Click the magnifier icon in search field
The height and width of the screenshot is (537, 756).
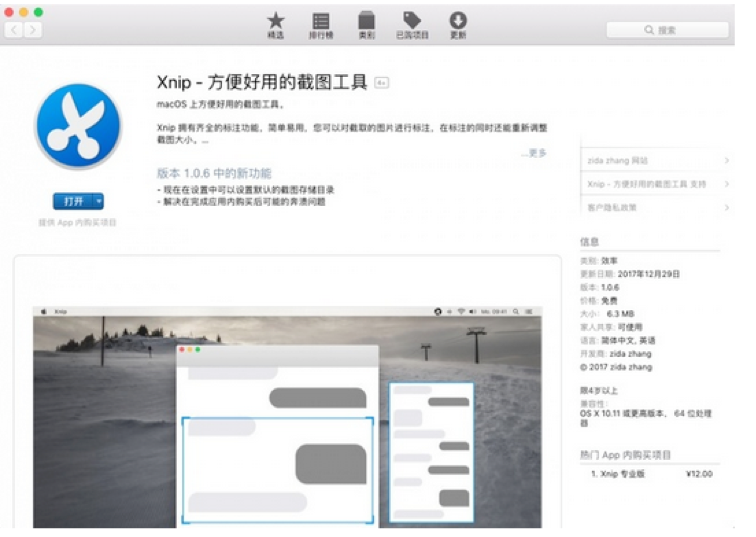[x=649, y=30]
